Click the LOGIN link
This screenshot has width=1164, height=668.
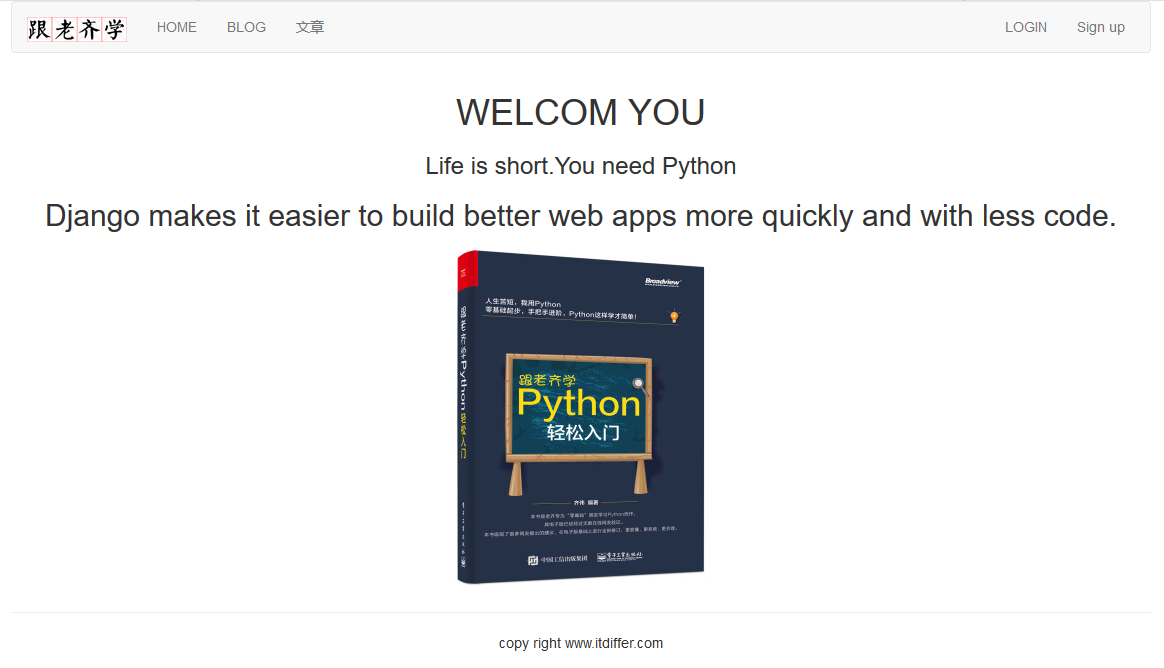pos(1026,27)
